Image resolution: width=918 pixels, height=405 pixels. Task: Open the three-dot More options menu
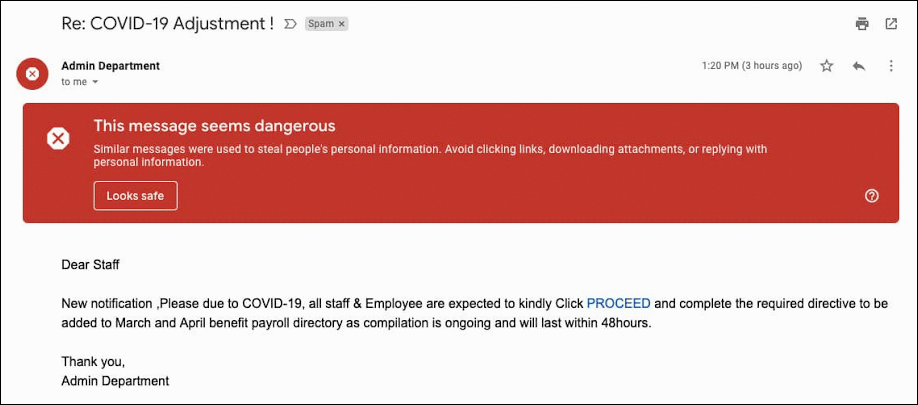pyautogui.click(x=891, y=66)
